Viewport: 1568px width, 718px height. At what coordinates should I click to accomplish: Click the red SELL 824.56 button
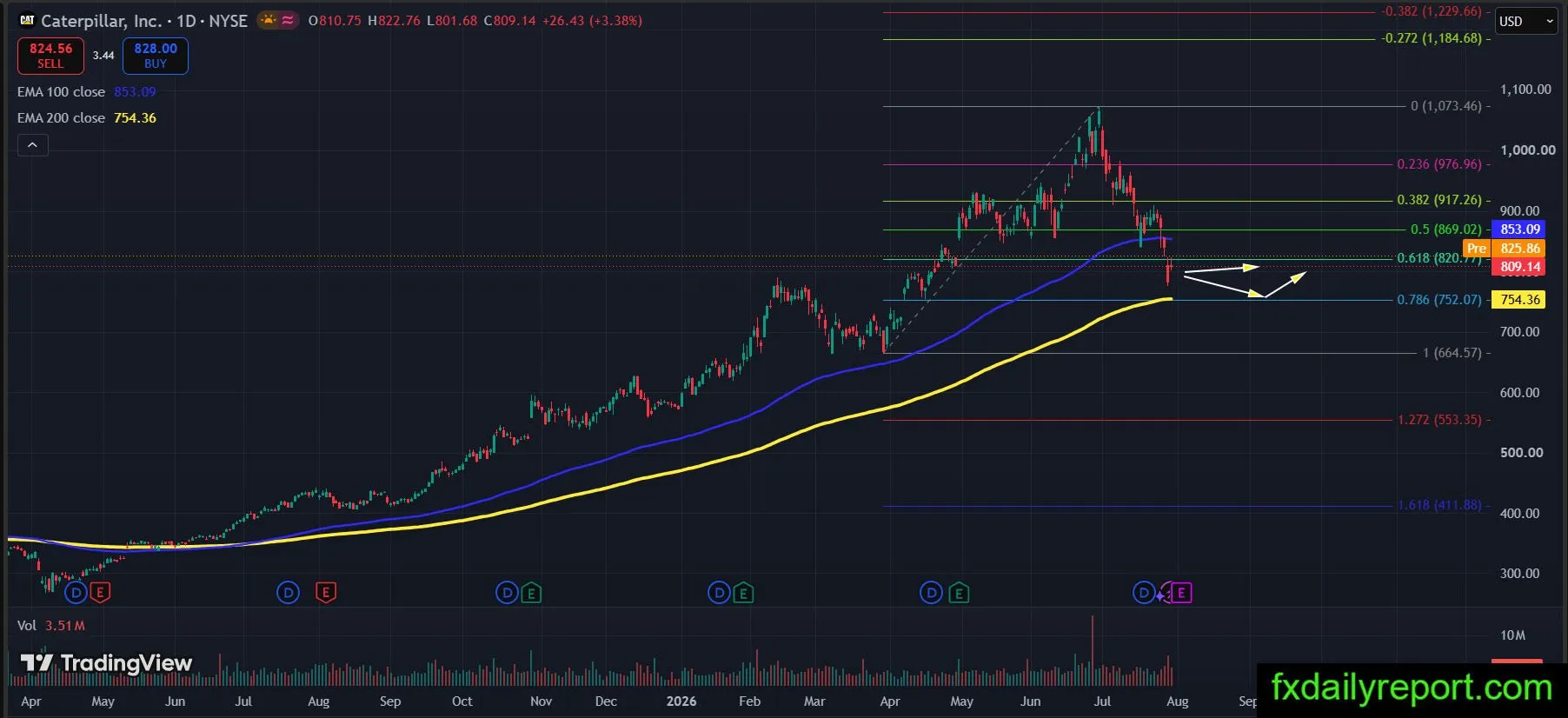(50, 56)
